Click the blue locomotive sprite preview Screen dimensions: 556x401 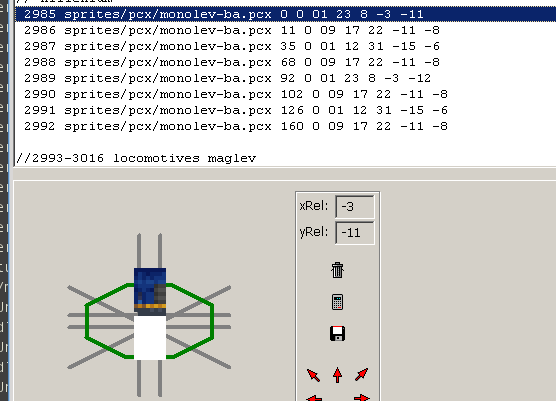150,292
